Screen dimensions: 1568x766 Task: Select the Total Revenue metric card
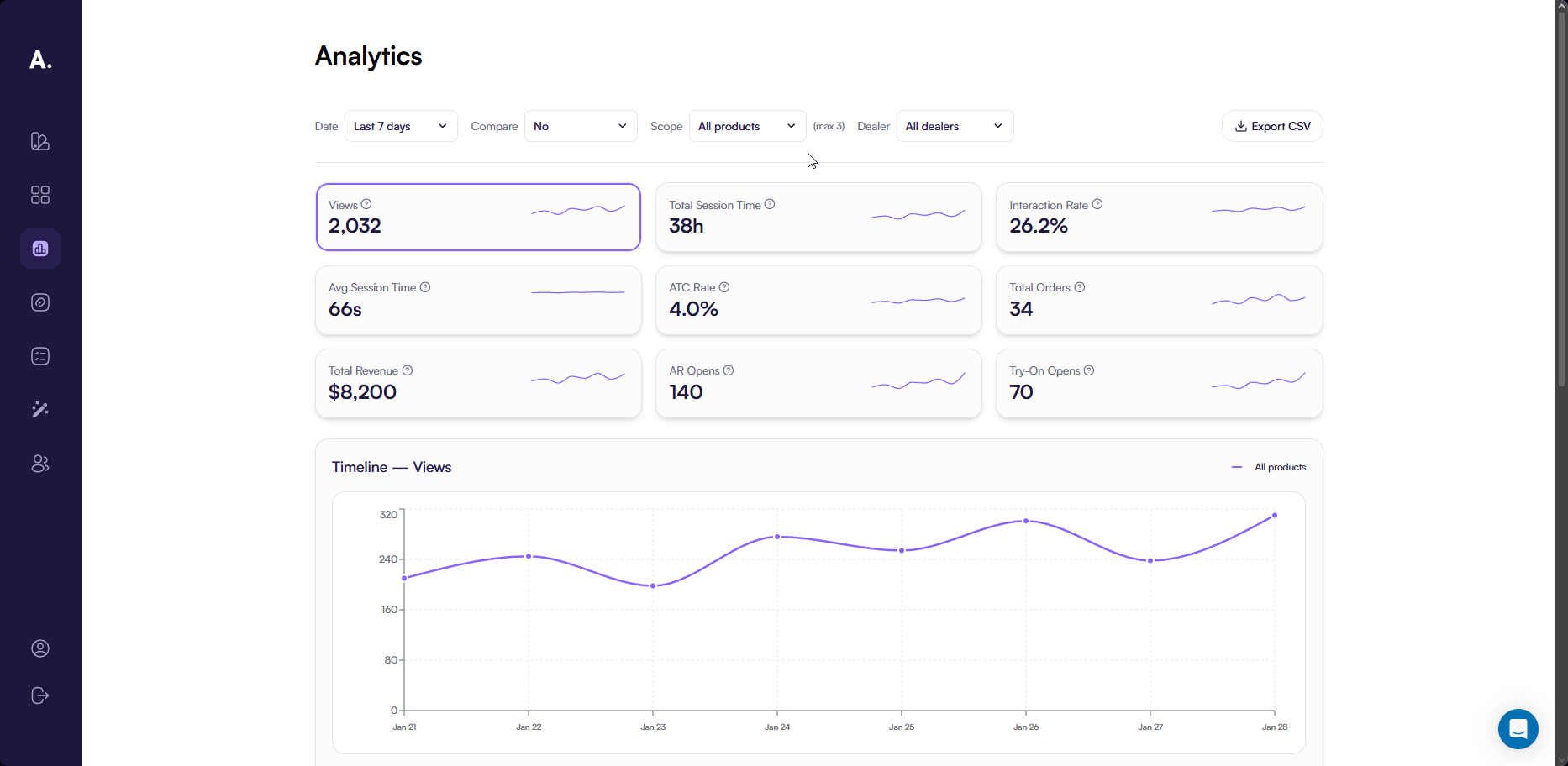coord(478,384)
